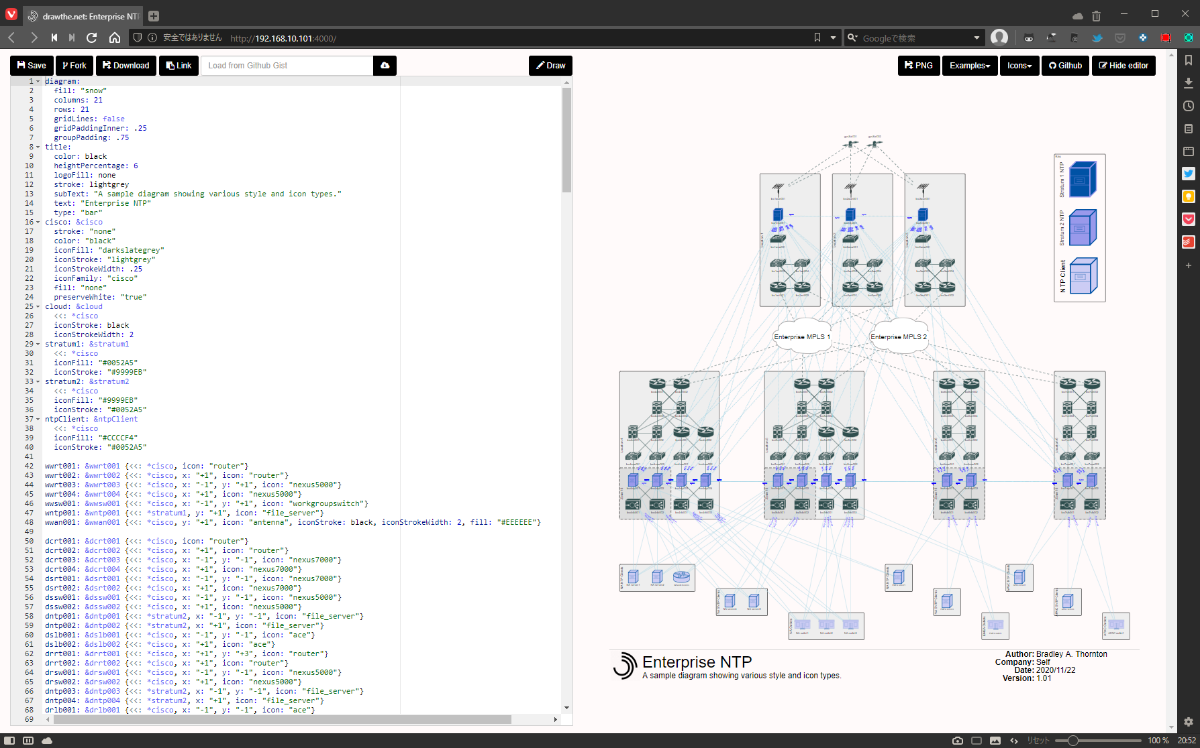
Task: Open the Vivaldi main menu icon
Action: [x=11, y=15]
